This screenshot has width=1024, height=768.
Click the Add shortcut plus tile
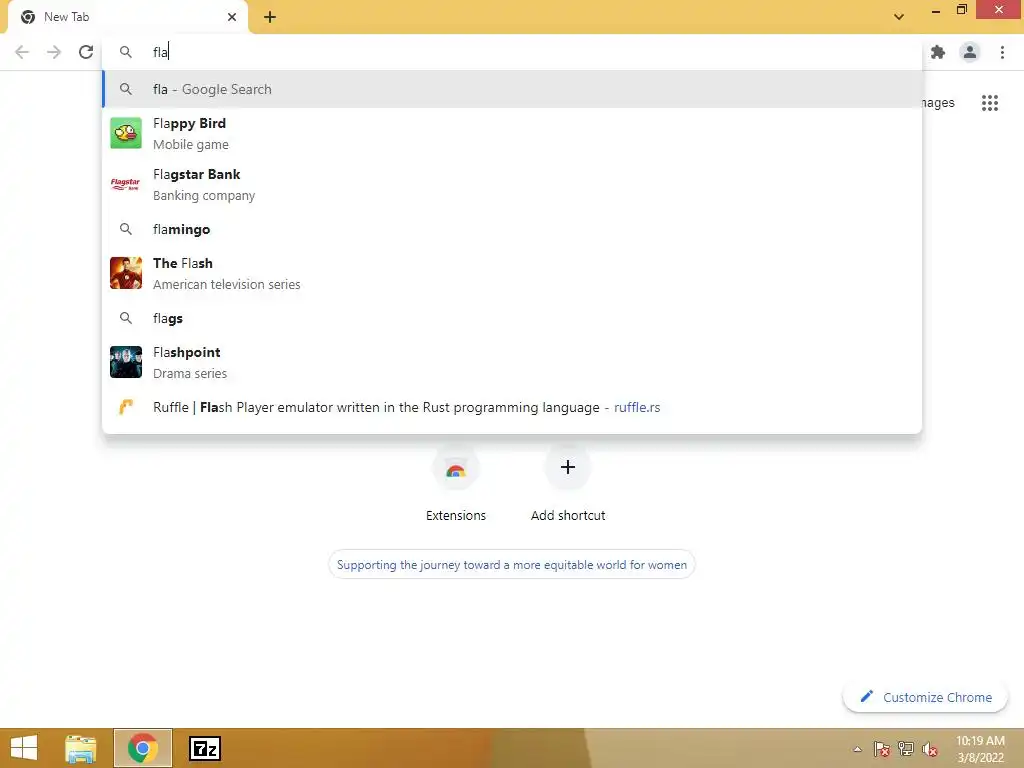(568, 483)
